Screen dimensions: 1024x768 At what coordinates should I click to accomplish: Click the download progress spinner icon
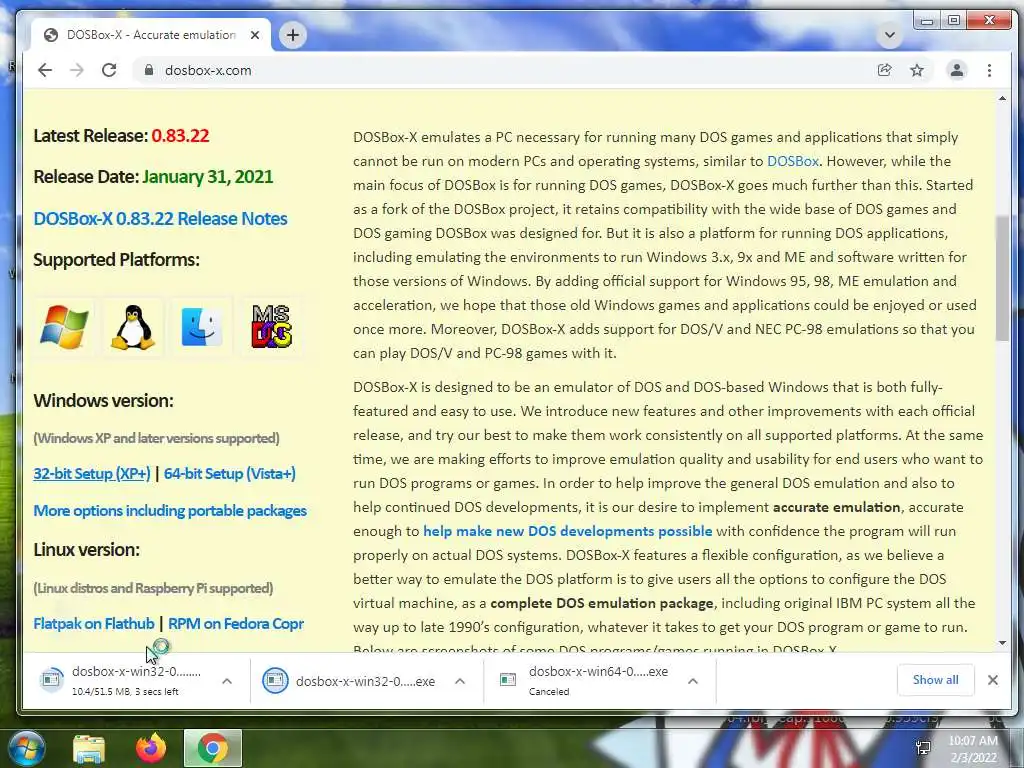(x=52, y=680)
